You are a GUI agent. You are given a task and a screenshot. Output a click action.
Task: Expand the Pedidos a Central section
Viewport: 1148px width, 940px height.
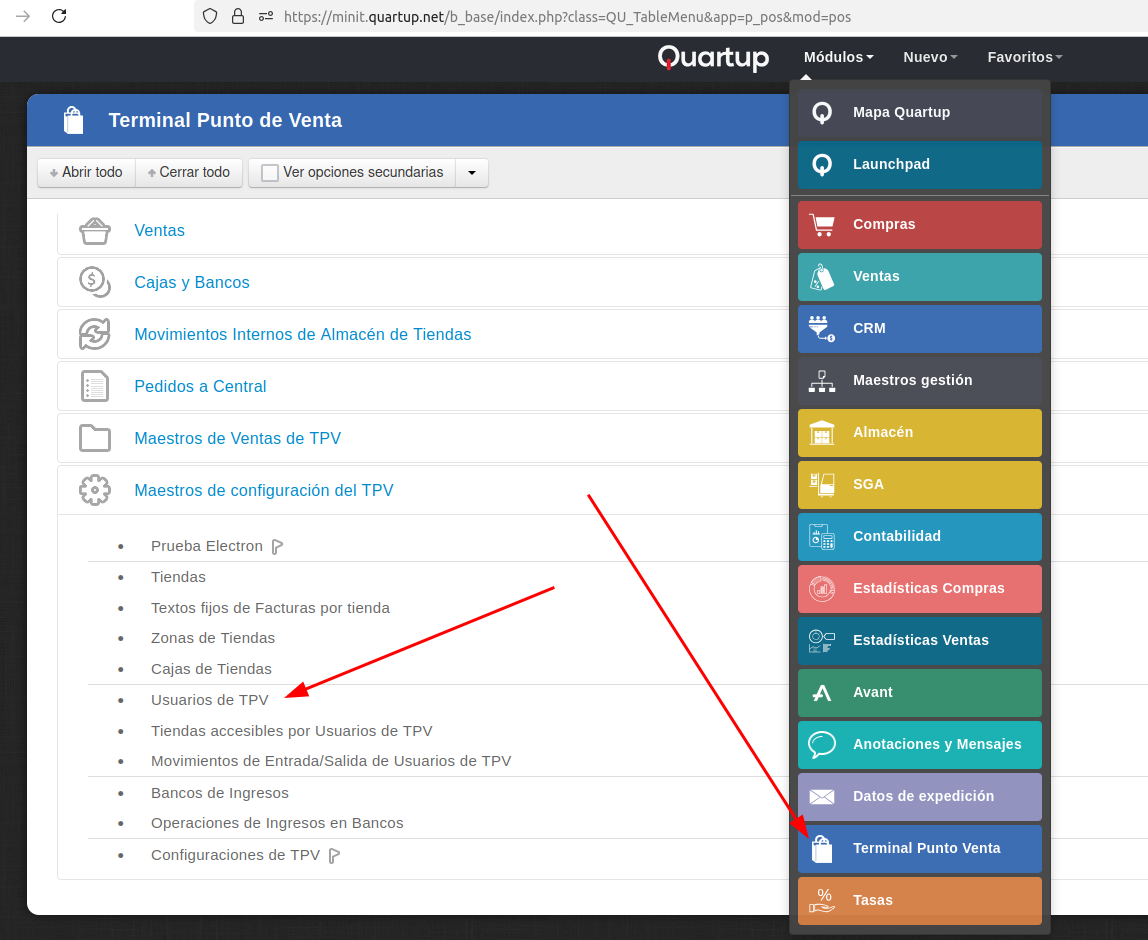click(x=200, y=387)
